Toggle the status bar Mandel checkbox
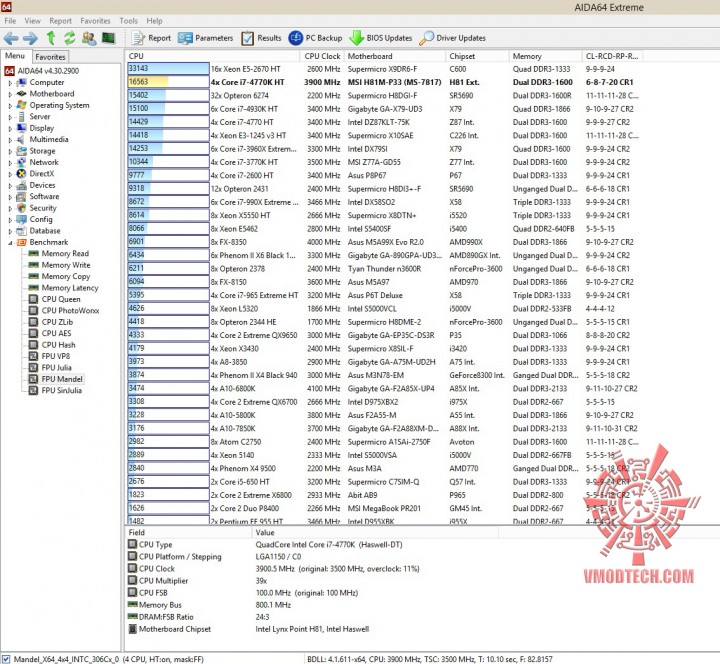 pos(6,659)
